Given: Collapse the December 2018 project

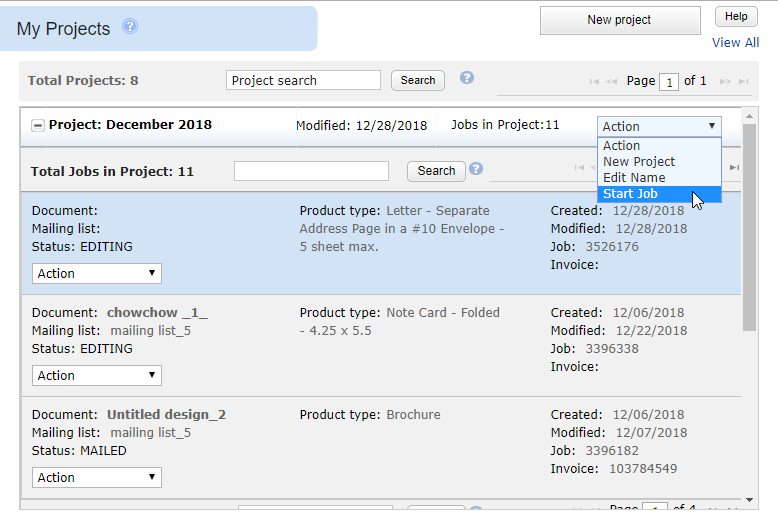Looking at the screenshot, I should (x=38, y=126).
